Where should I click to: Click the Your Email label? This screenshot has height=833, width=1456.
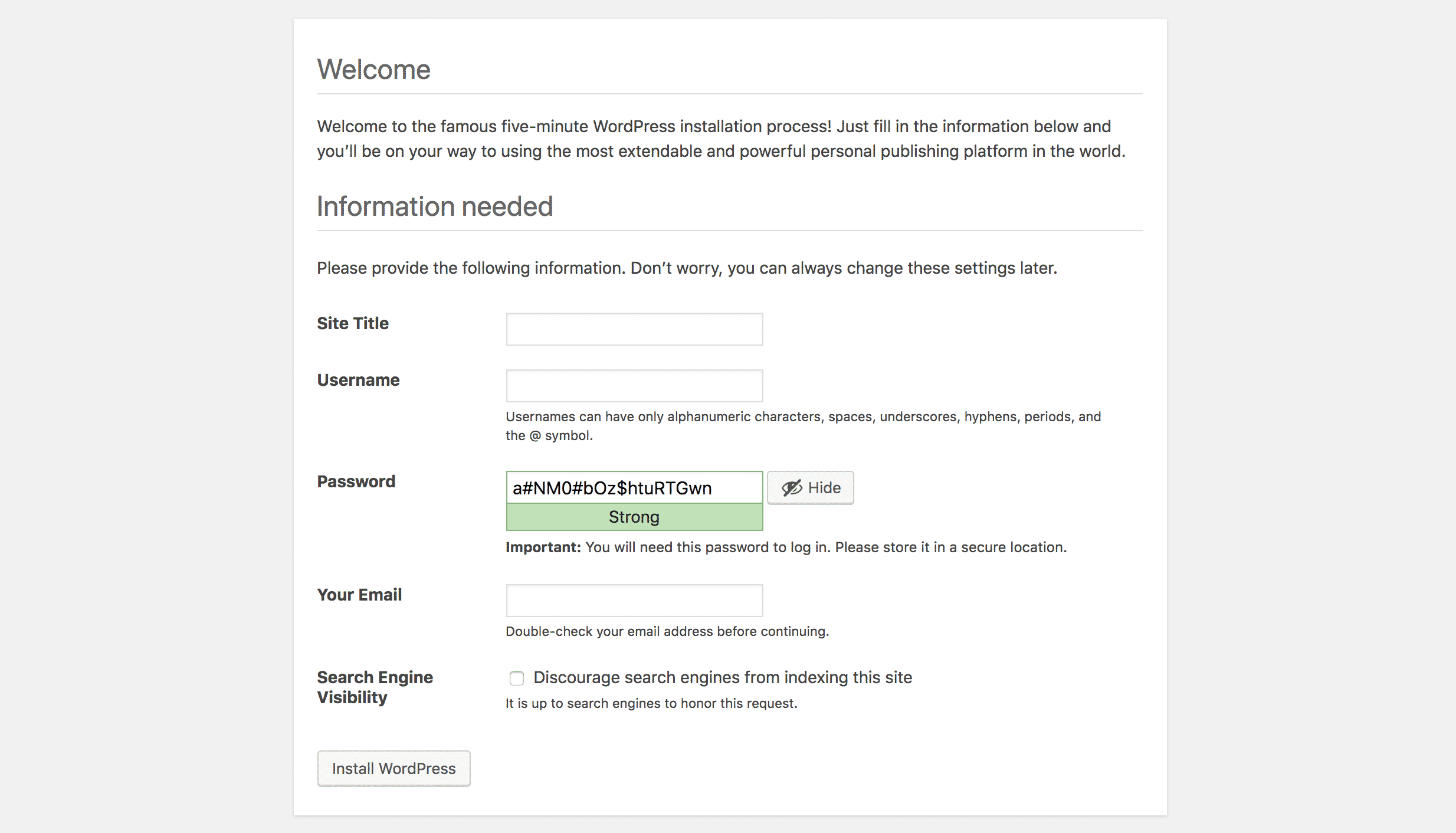point(359,595)
